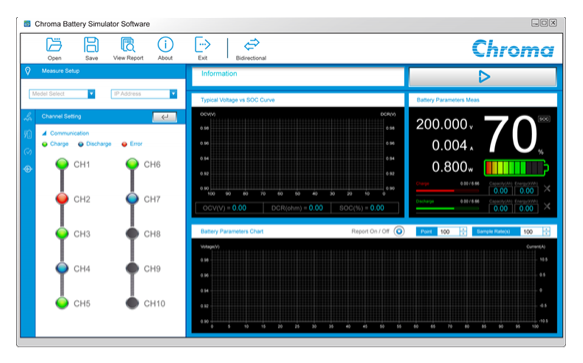Open the Model Select dropdown
The height and width of the screenshot is (363, 583).
tap(62, 94)
